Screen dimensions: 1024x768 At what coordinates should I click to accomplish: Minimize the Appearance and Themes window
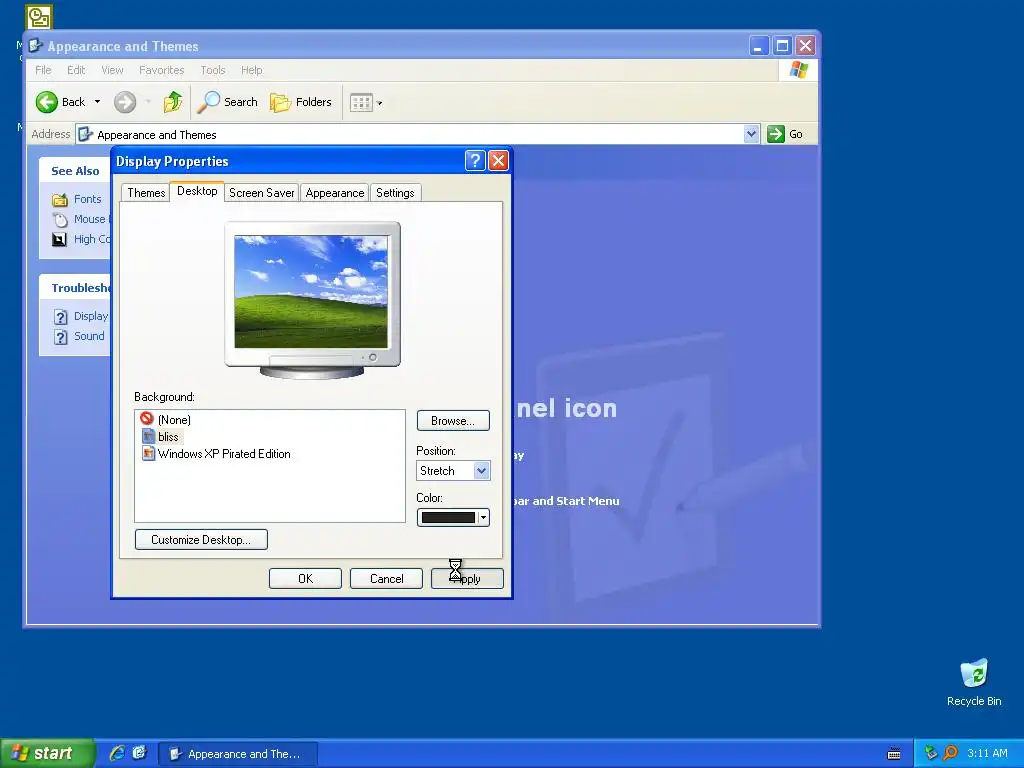pos(759,46)
